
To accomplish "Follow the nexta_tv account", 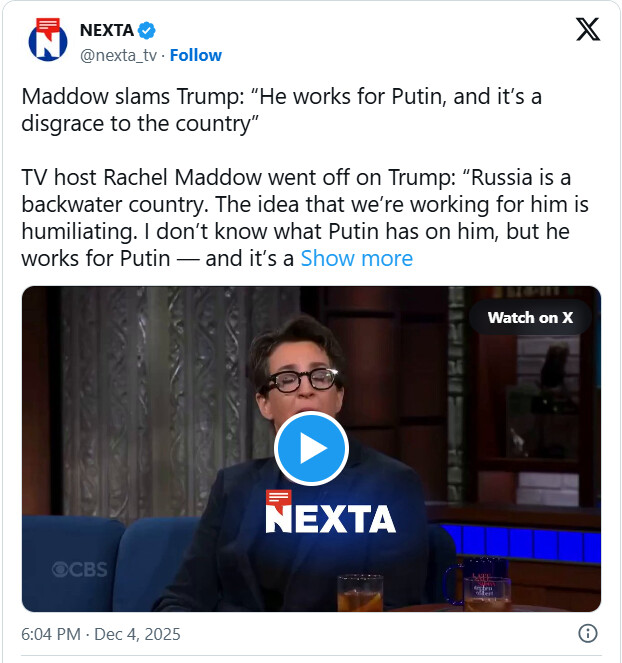I will coord(196,55).
